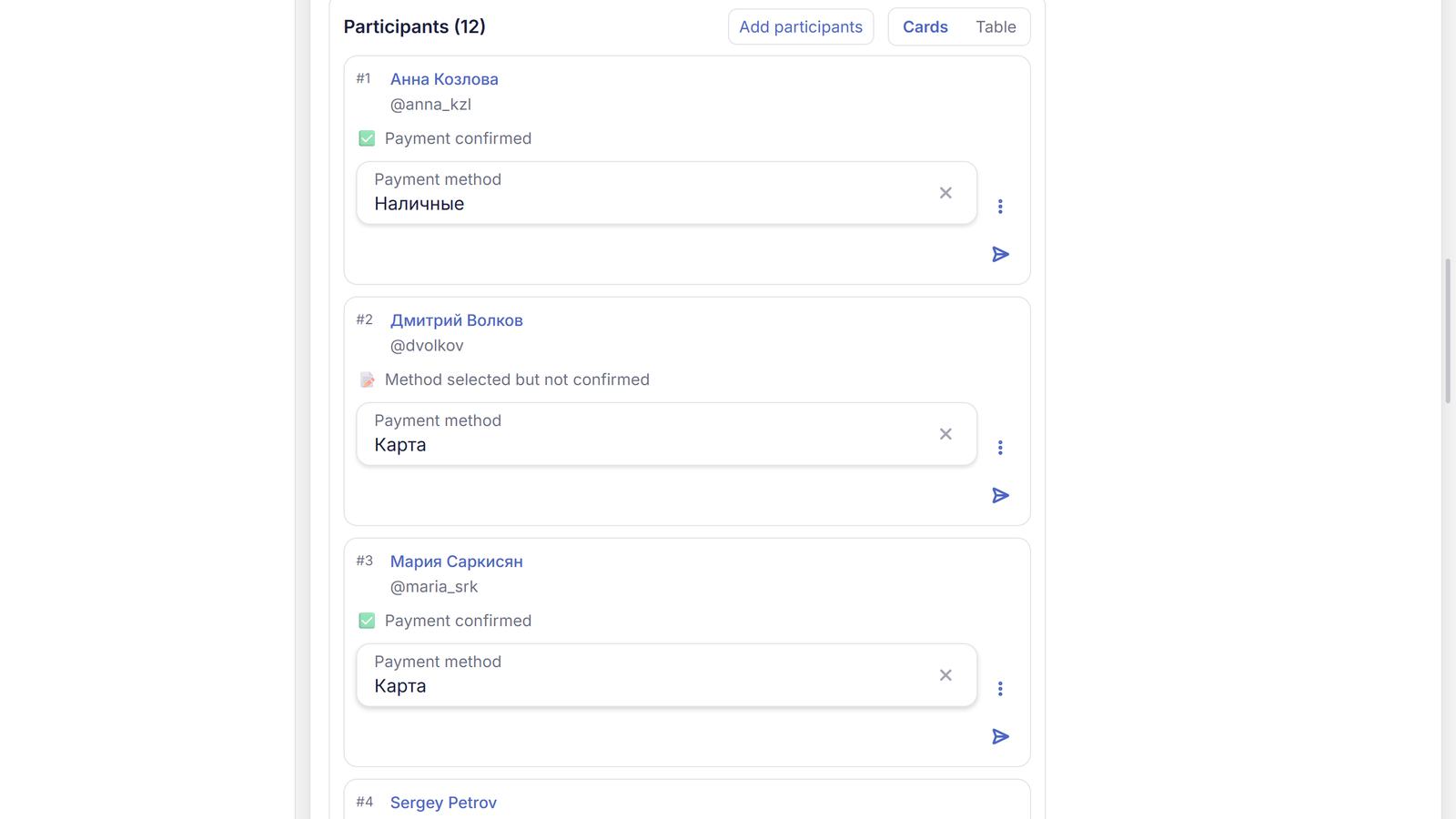
Task: Open Анна Козлова's profile link
Action: (444, 79)
